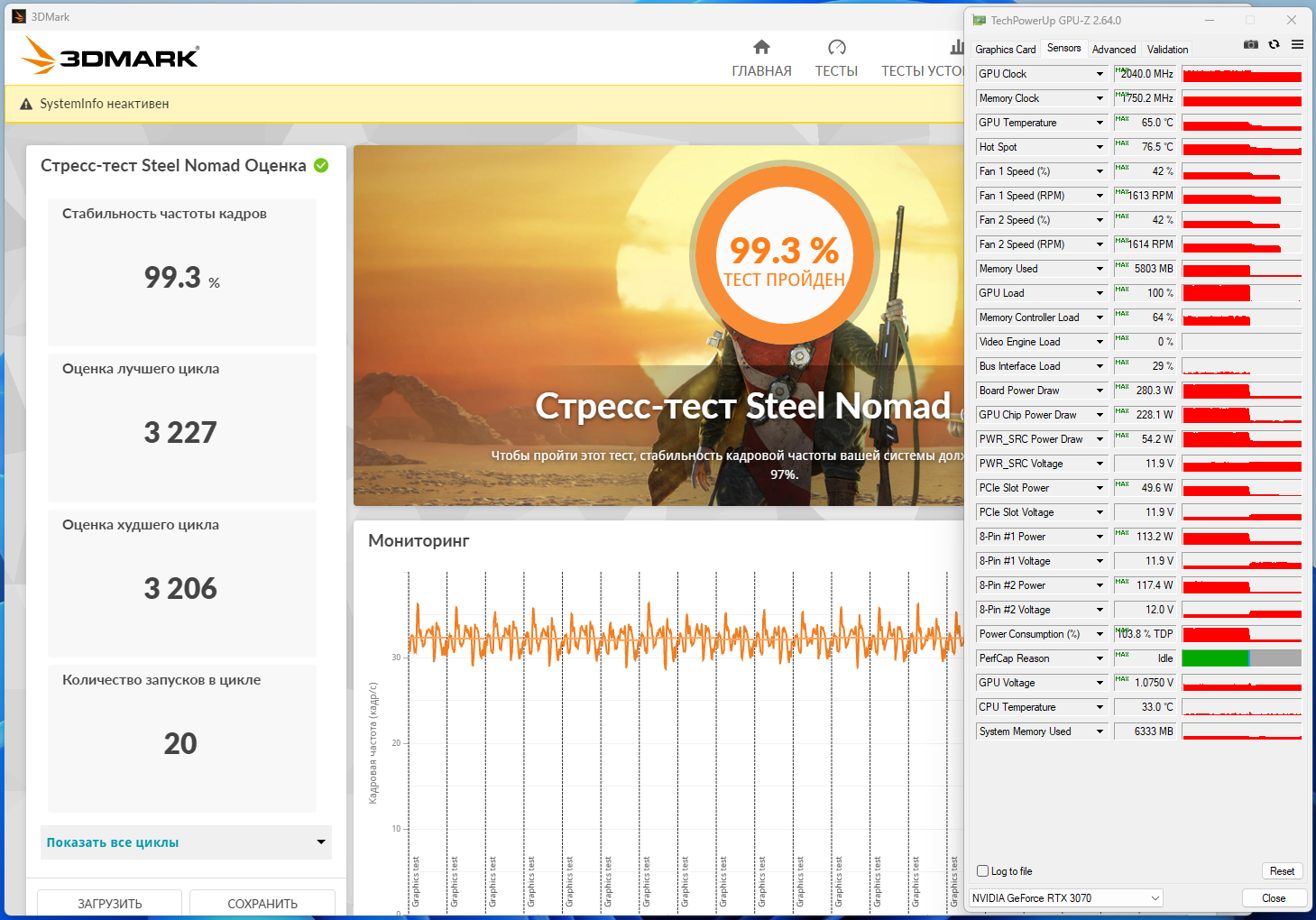Click the frame rate stability value 99.3 %
The height and width of the screenshot is (920, 1316).
click(182, 278)
